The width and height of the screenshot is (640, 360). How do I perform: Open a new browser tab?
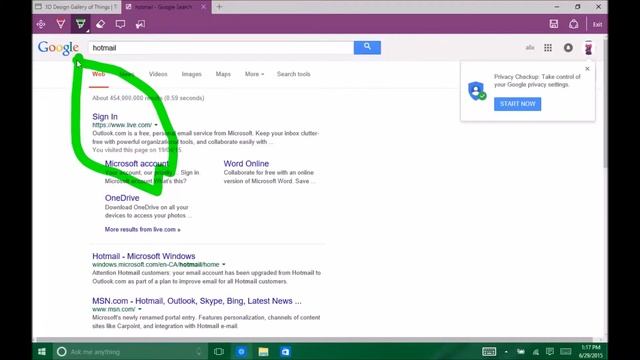click(x=220, y=7)
